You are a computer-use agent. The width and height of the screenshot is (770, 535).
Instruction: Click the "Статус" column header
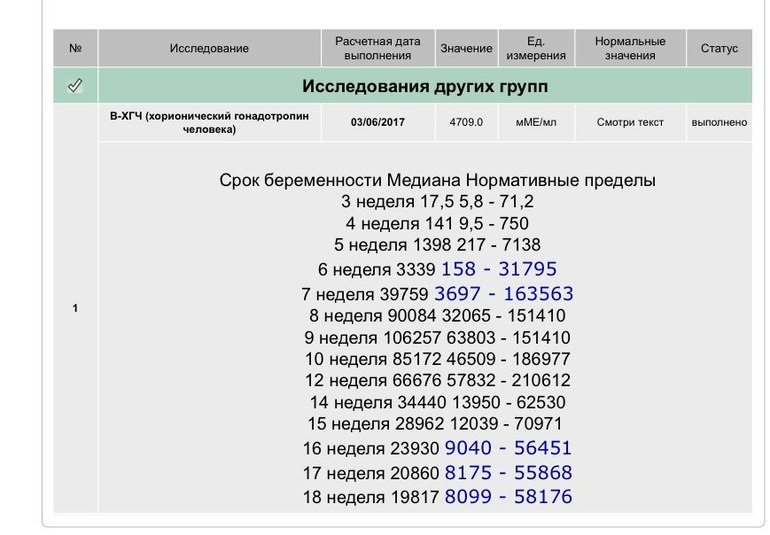pos(719,48)
